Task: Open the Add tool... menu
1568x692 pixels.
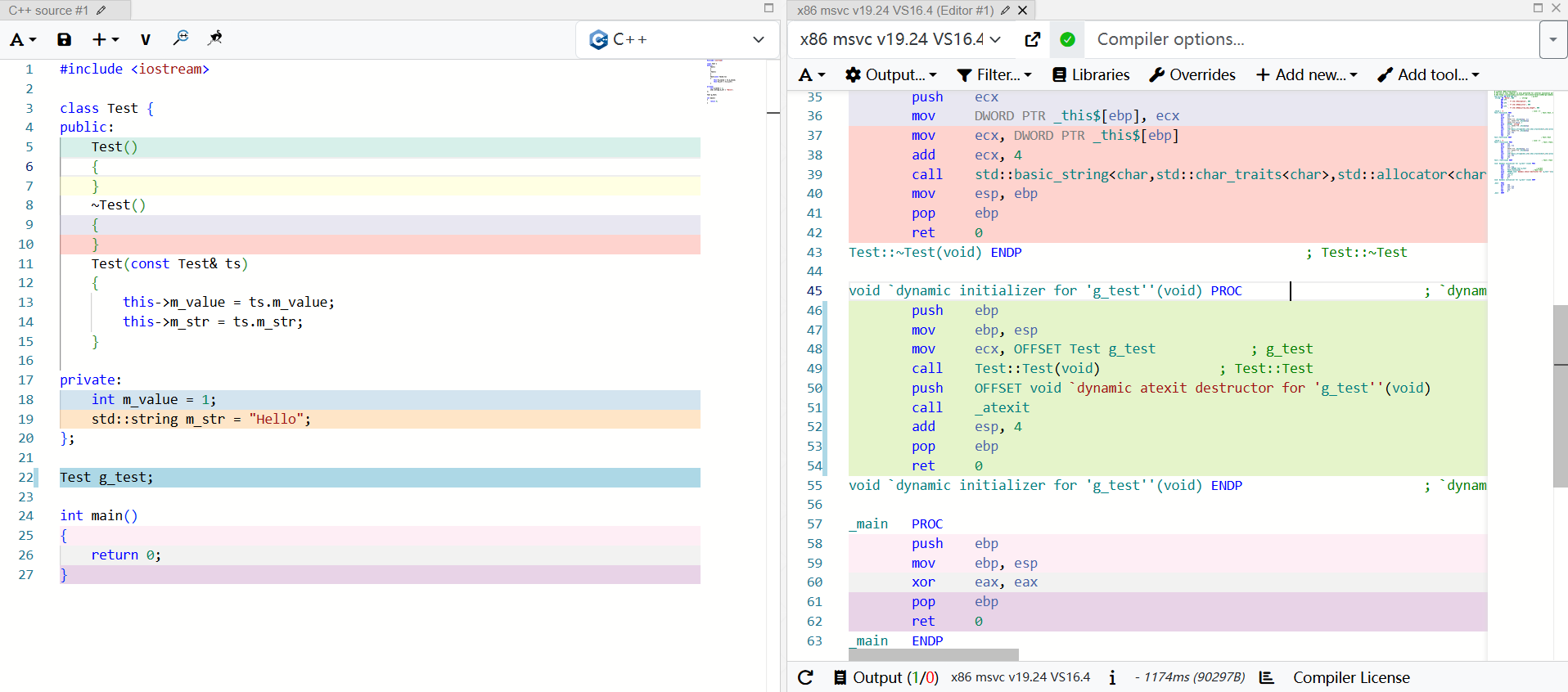Action: pyautogui.click(x=1428, y=74)
